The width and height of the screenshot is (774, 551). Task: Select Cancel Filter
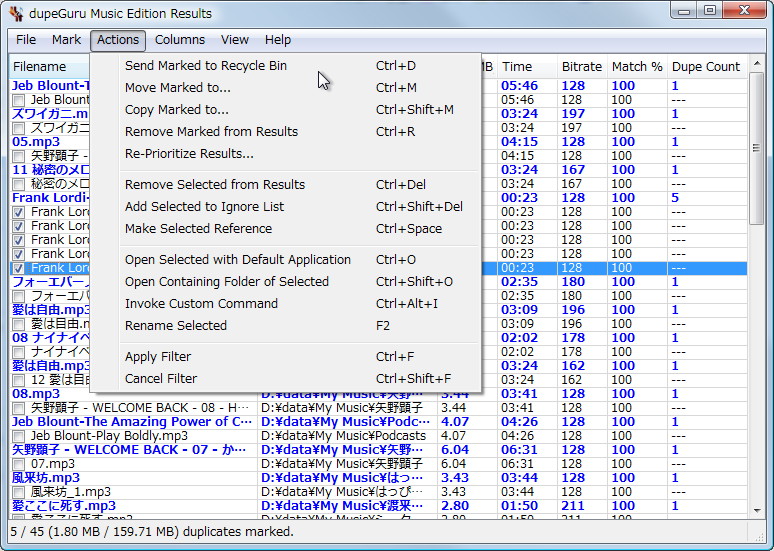(x=285, y=379)
